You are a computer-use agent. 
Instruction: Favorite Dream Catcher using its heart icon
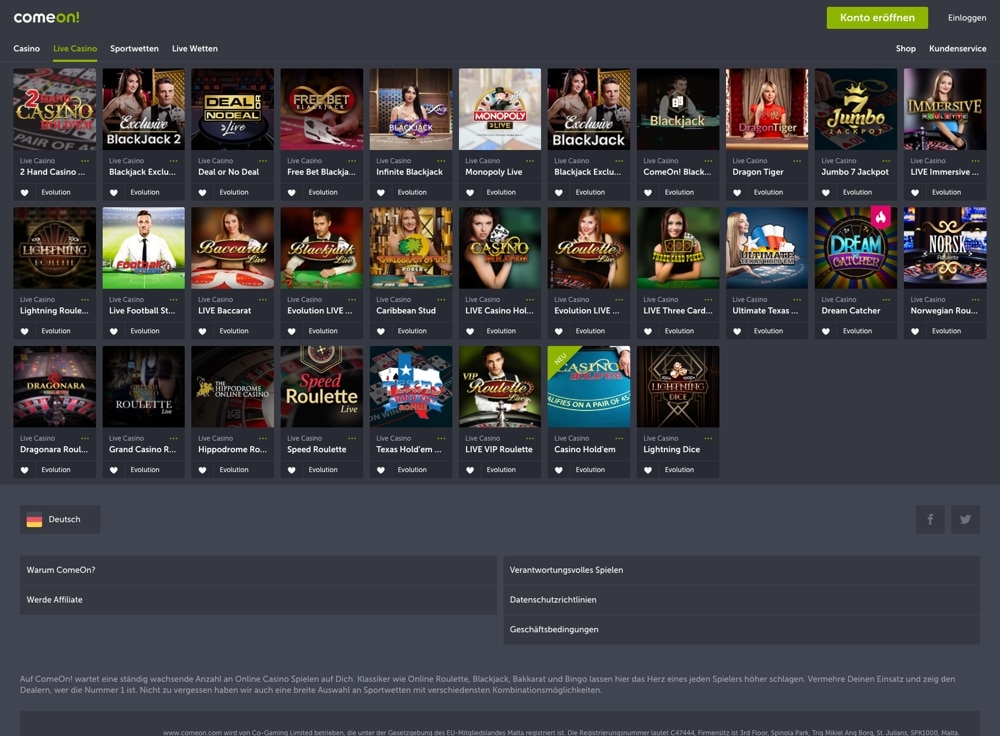click(x=826, y=332)
